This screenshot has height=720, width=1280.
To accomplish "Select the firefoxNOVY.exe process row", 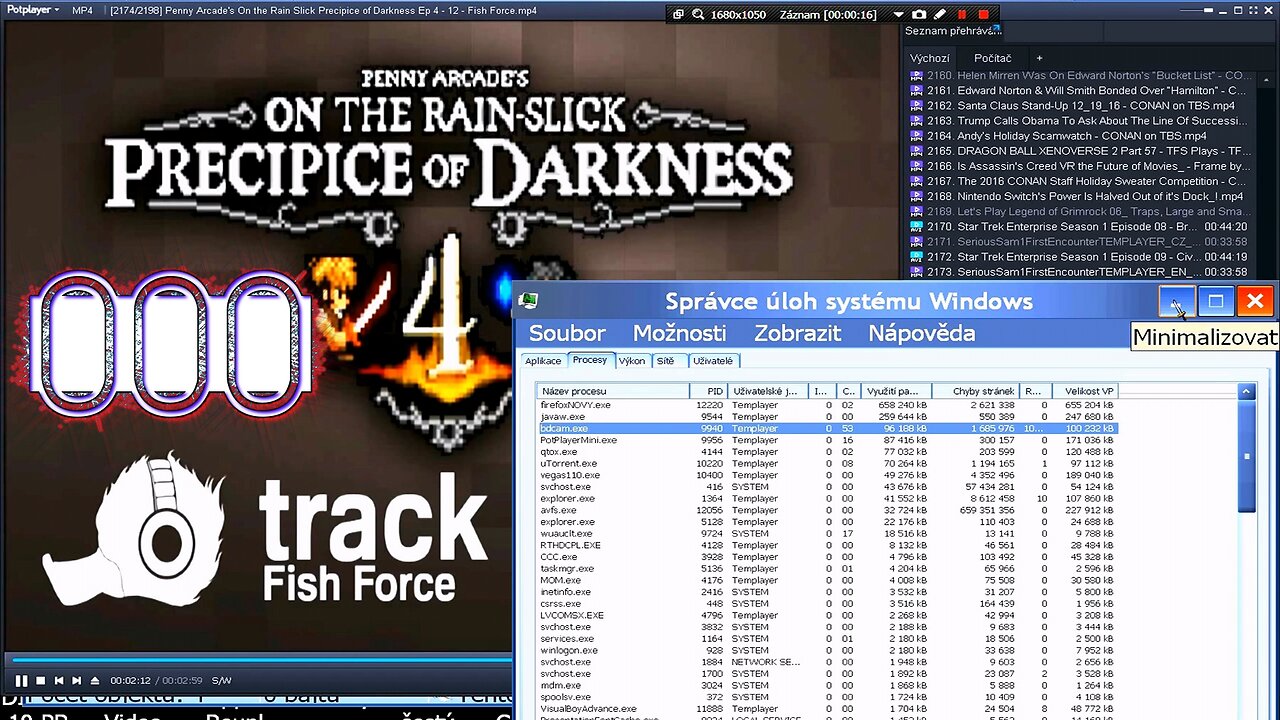I will click(x=826, y=405).
